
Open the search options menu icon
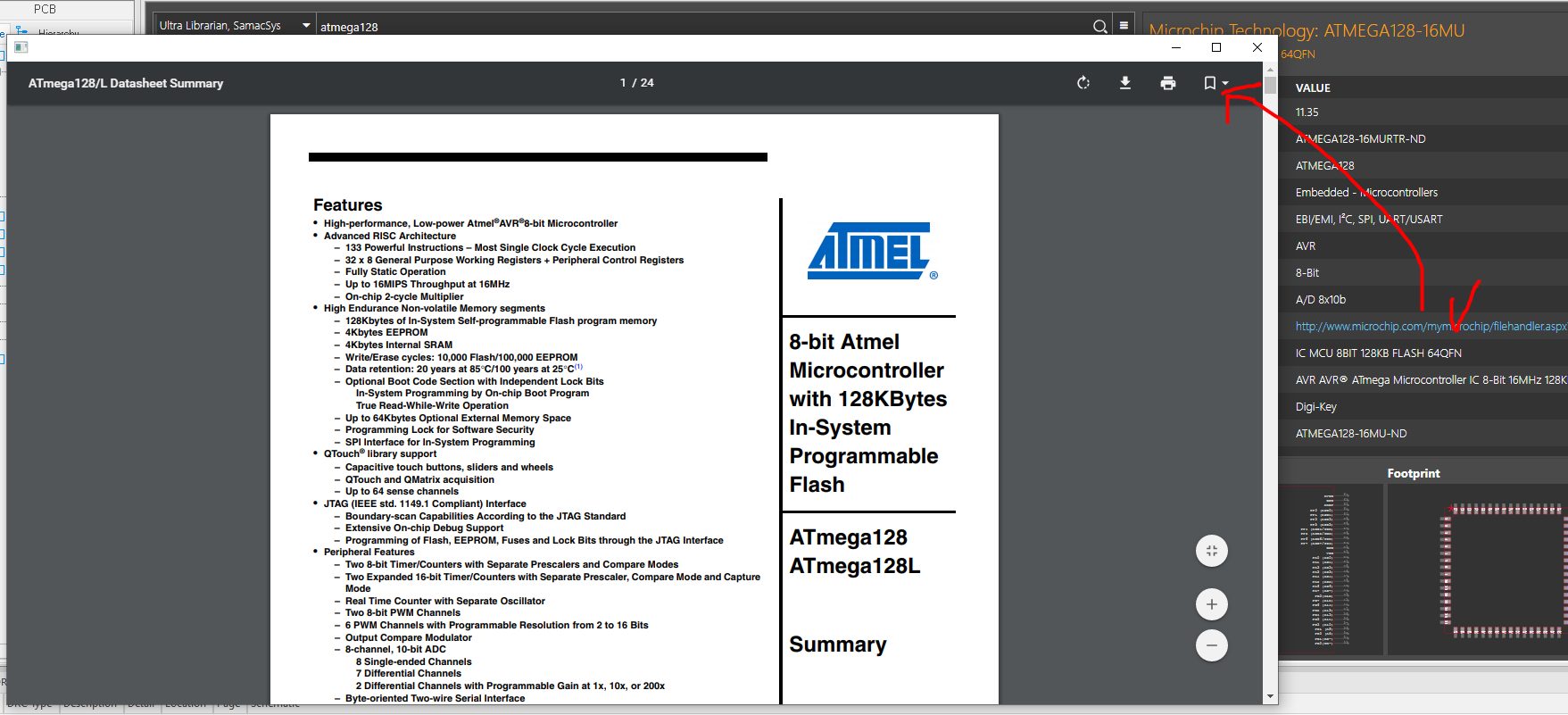[1124, 26]
